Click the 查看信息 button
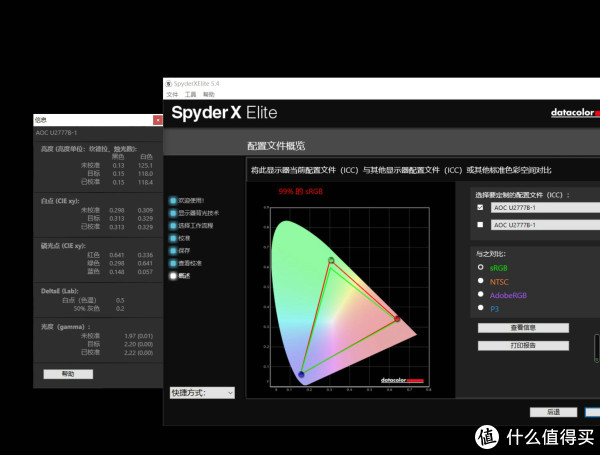The width and height of the screenshot is (600, 455). click(523, 328)
